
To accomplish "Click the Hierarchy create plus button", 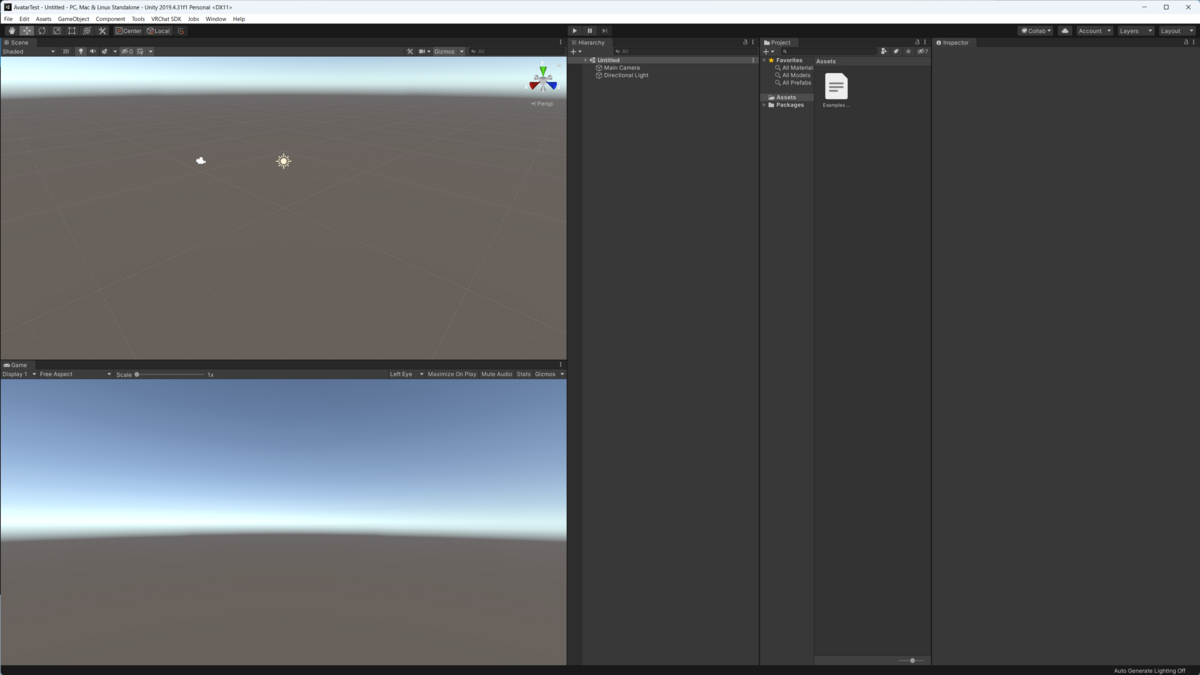I will (x=575, y=51).
